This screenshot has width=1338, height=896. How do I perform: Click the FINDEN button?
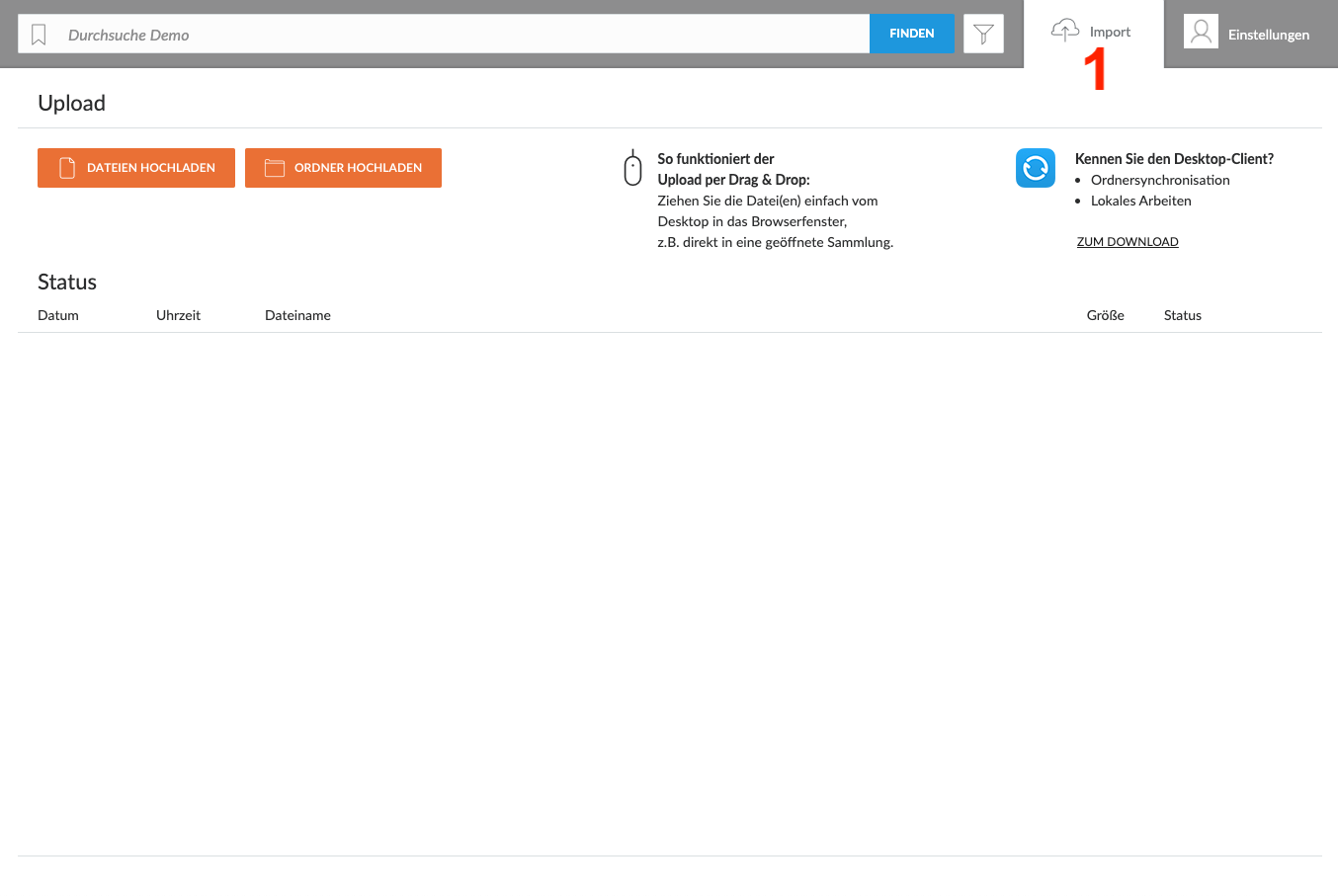(912, 34)
